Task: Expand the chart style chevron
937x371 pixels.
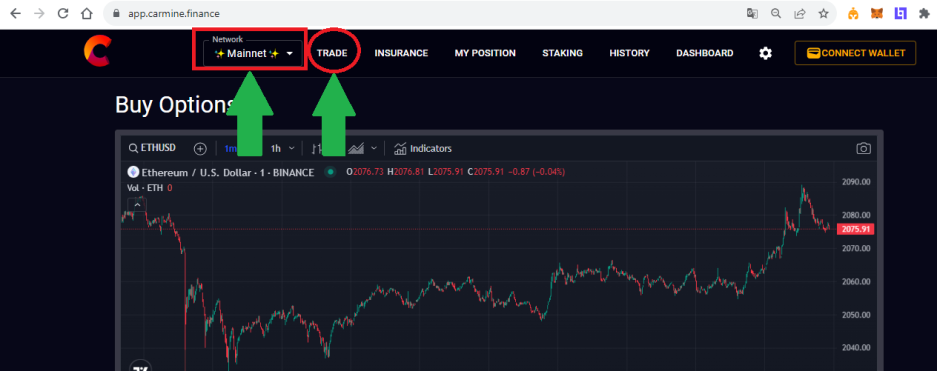Action: click(374, 148)
